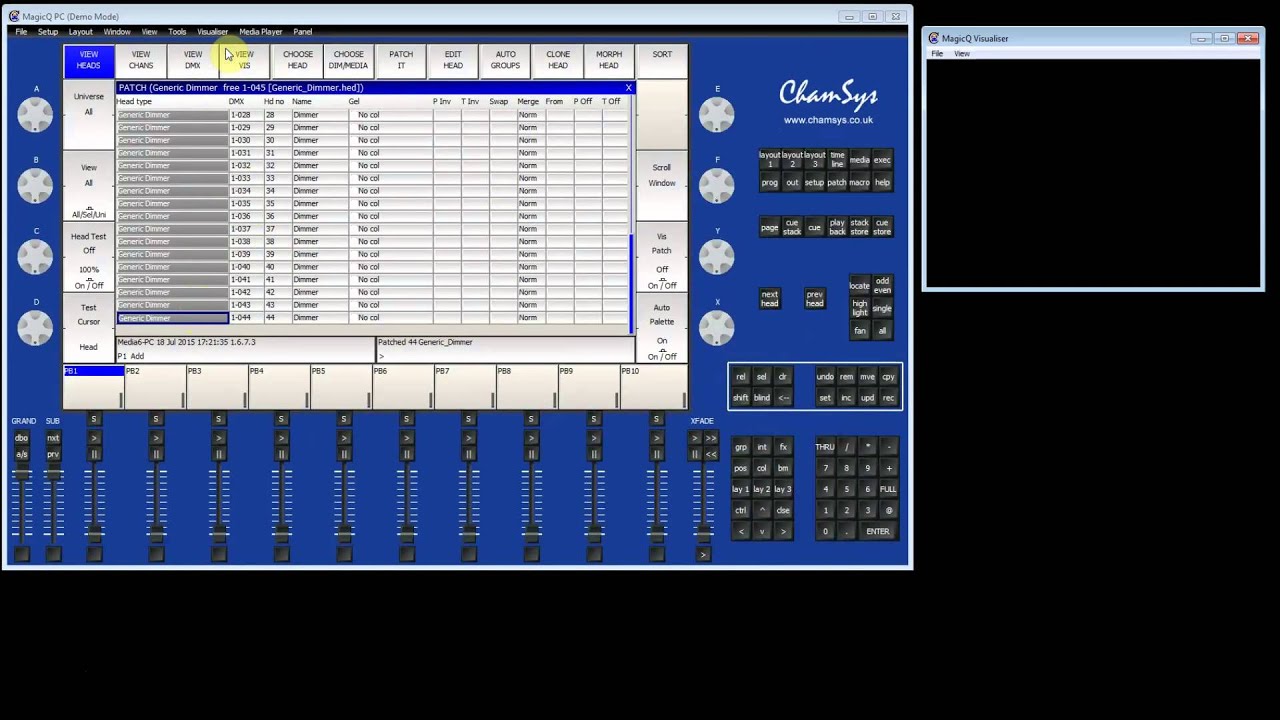This screenshot has height=720, width=1280.
Task: Click encoder wheel X
Action: [x=716, y=328]
